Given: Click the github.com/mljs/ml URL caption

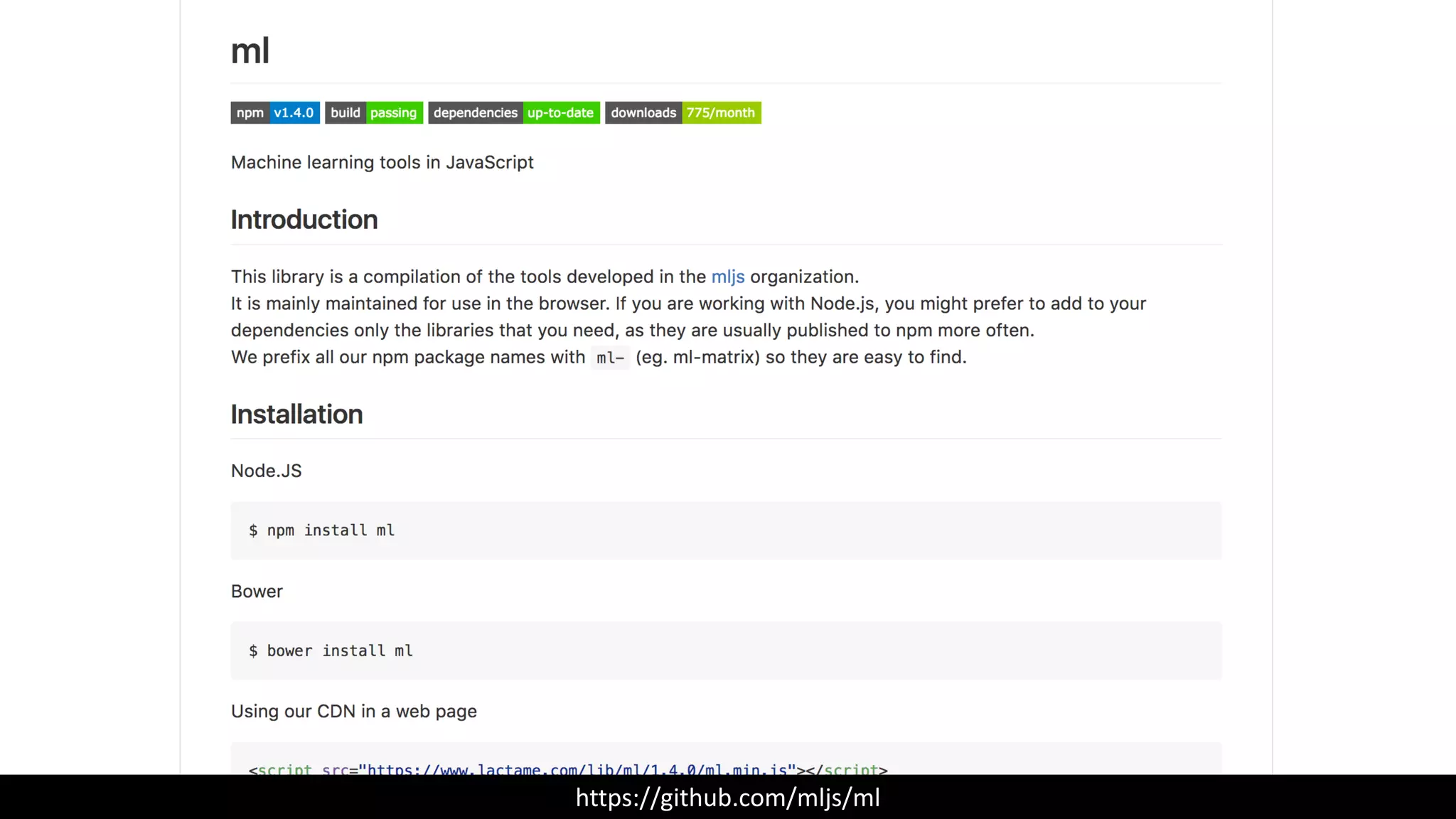Looking at the screenshot, I should 727,798.
